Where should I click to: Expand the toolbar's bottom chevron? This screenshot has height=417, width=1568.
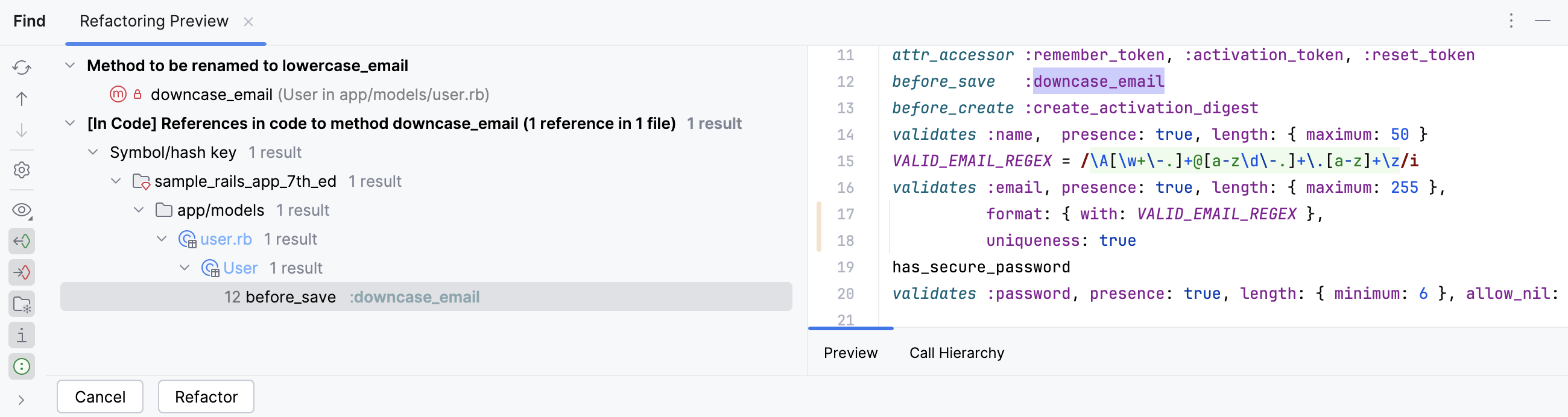[22, 400]
